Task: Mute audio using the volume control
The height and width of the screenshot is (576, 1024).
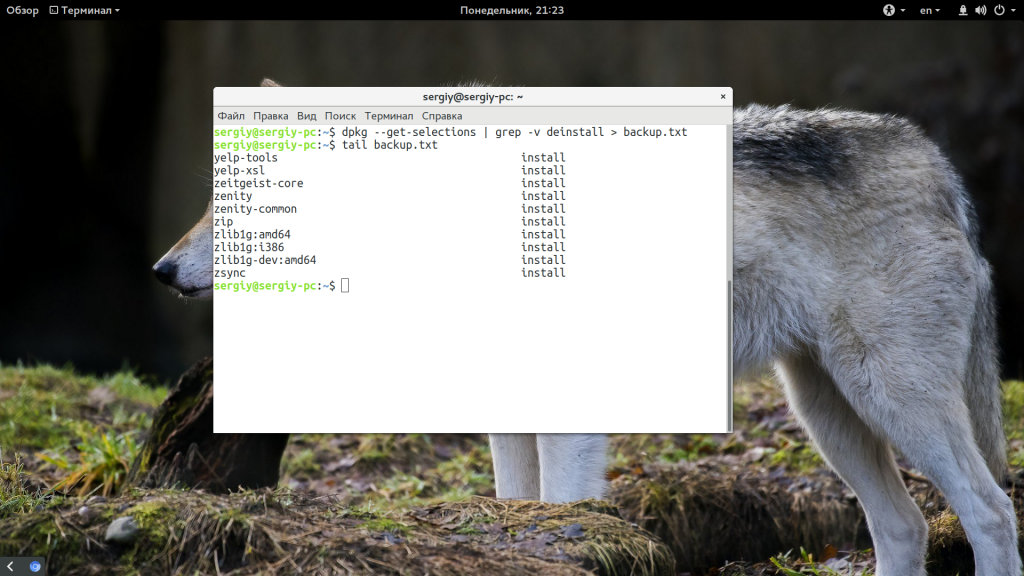Action: pyautogui.click(x=979, y=10)
